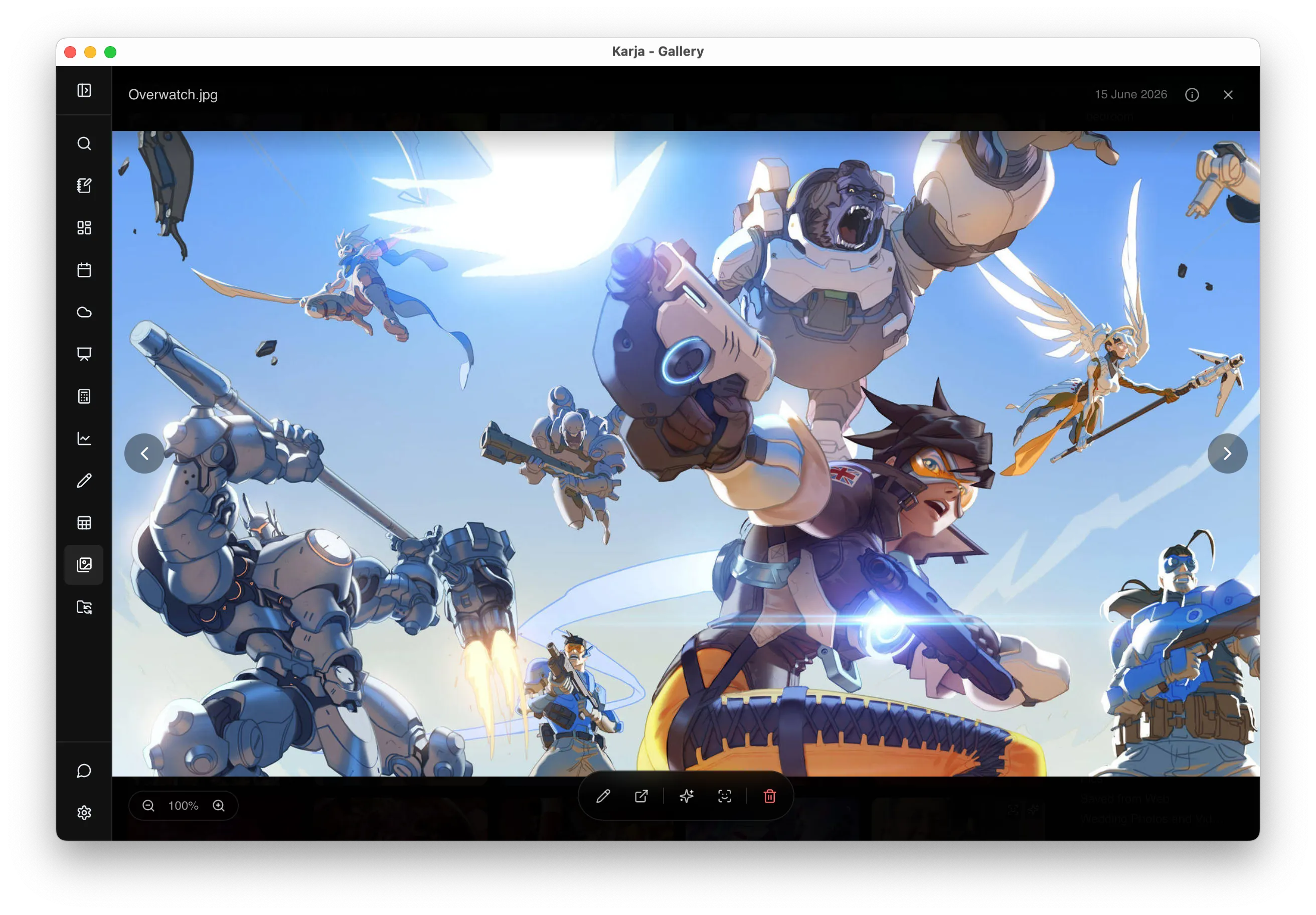Open the Cloud icon in sidebar
Viewport: 1316px width, 915px height.
84,313
